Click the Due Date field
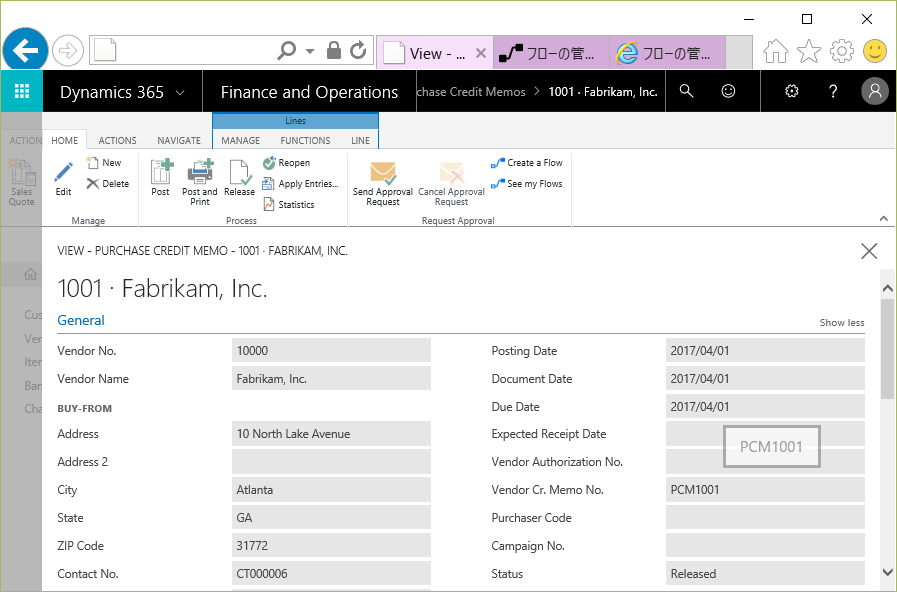The width and height of the screenshot is (897, 592). coord(765,407)
